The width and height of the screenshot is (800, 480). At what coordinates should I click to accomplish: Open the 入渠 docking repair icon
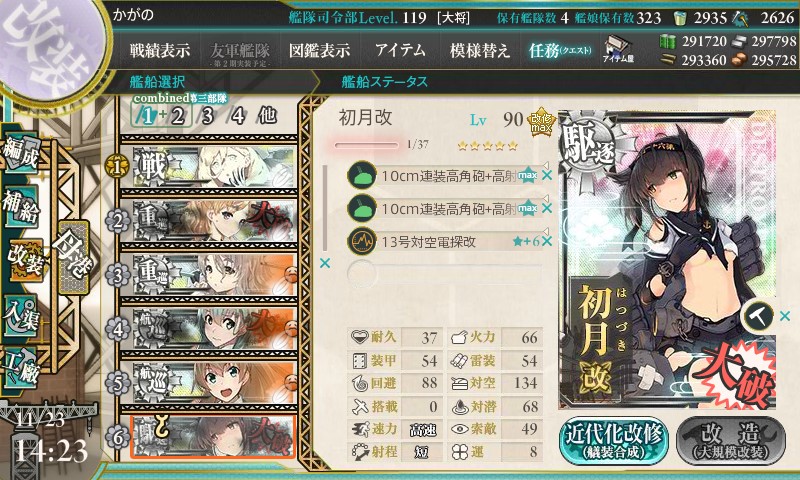pyautogui.click(x=20, y=317)
